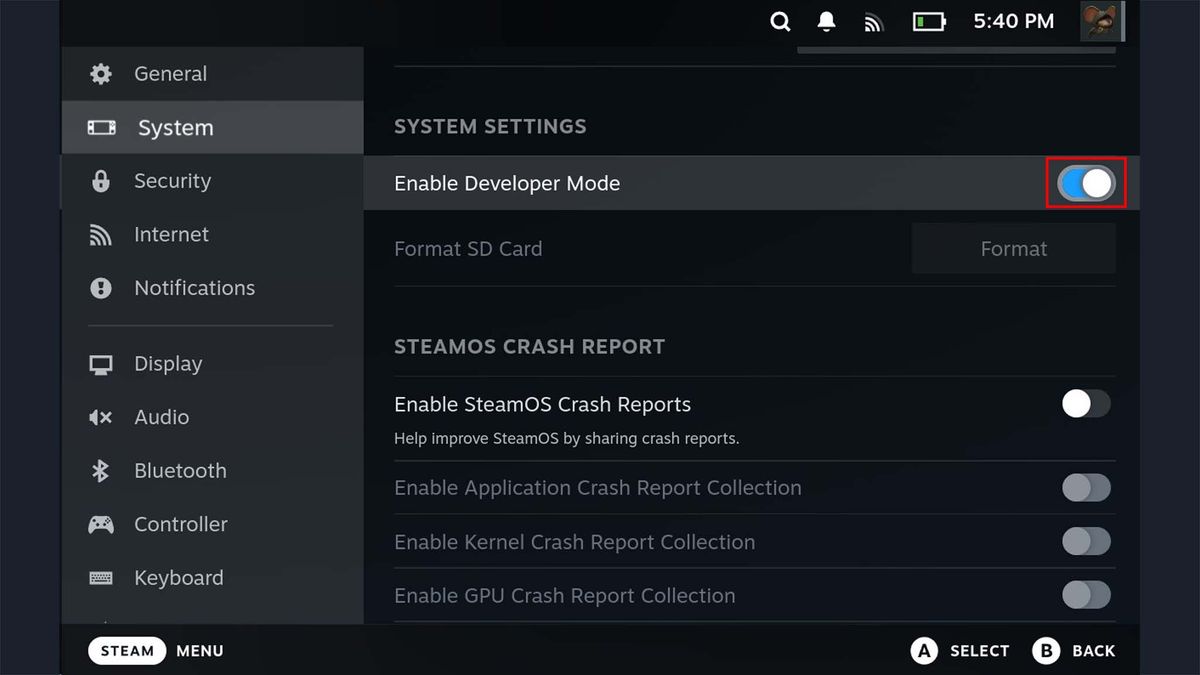Select the Audio settings speaker icon
The height and width of the screenshot is (675, 1200).
100,417
